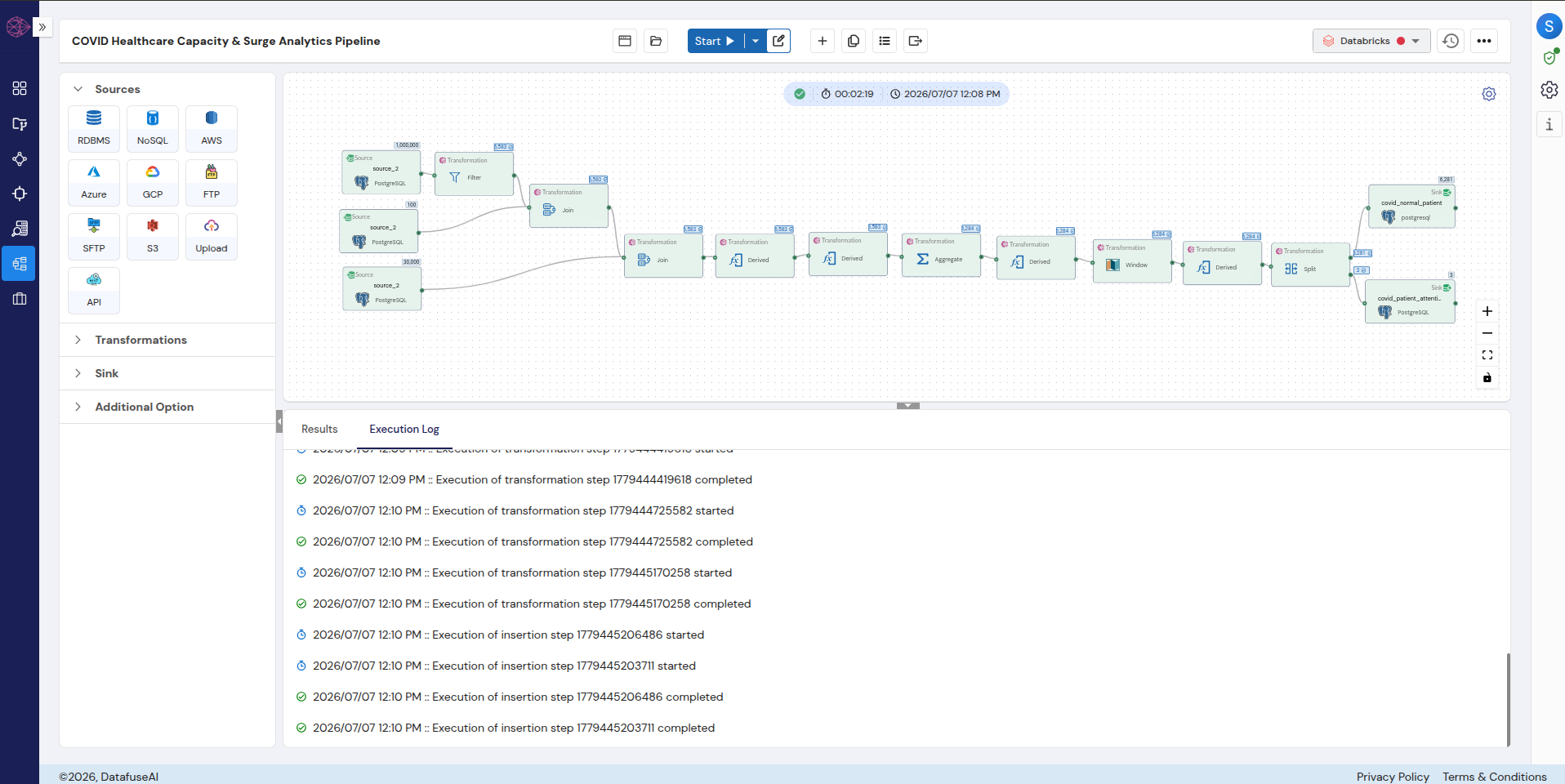Open the execution history clock icon

[x=1451, y=41]
